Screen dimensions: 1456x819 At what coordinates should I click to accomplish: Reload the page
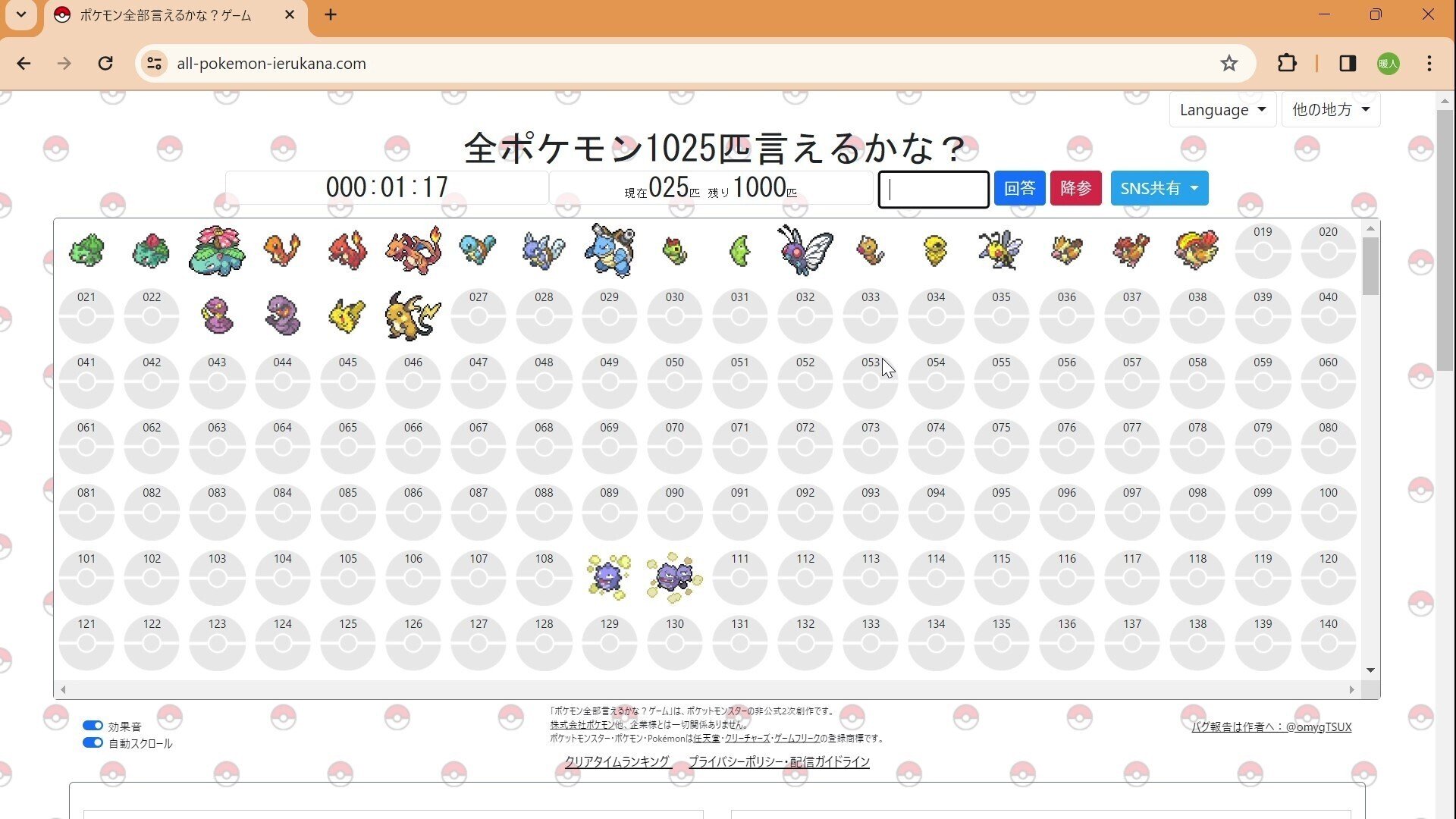[105, 64]
